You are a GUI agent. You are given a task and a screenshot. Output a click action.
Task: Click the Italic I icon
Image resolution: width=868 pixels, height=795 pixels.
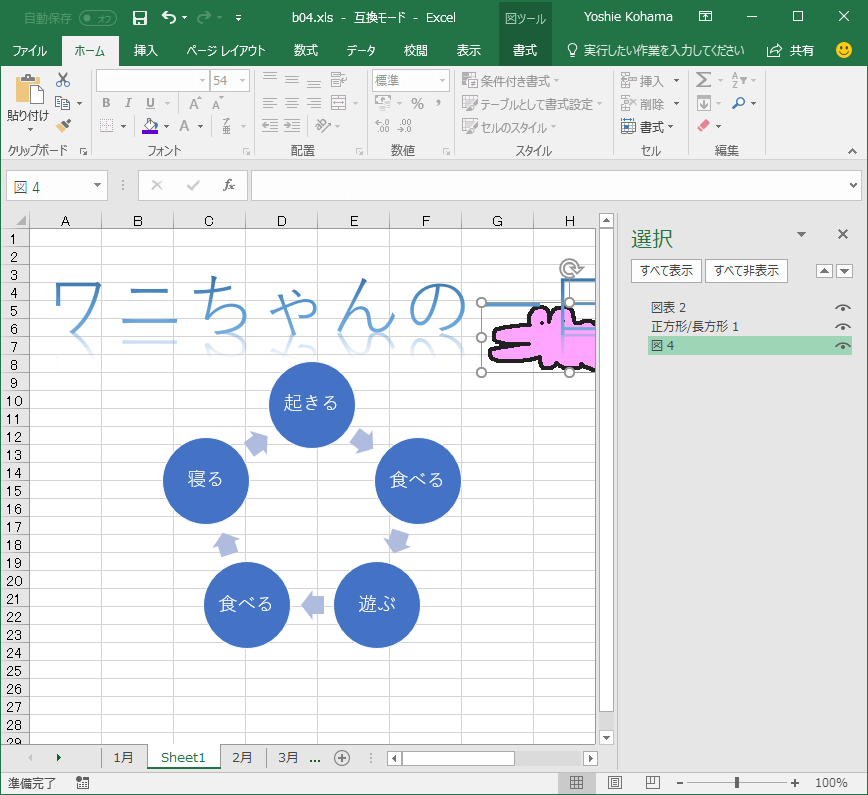click(128, 103)
